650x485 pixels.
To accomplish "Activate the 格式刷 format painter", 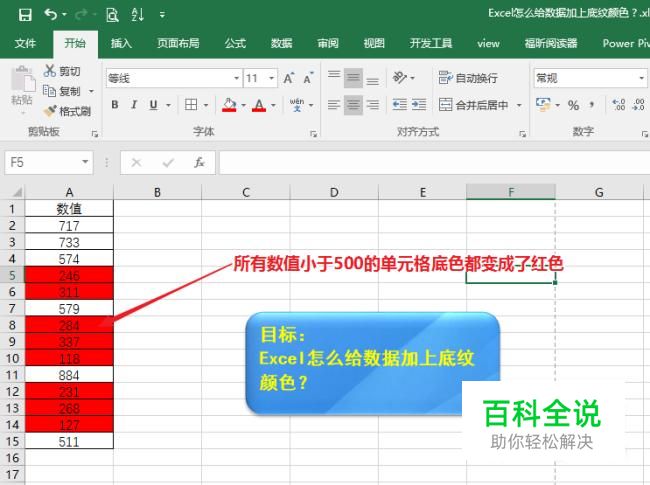I will 67,111.
